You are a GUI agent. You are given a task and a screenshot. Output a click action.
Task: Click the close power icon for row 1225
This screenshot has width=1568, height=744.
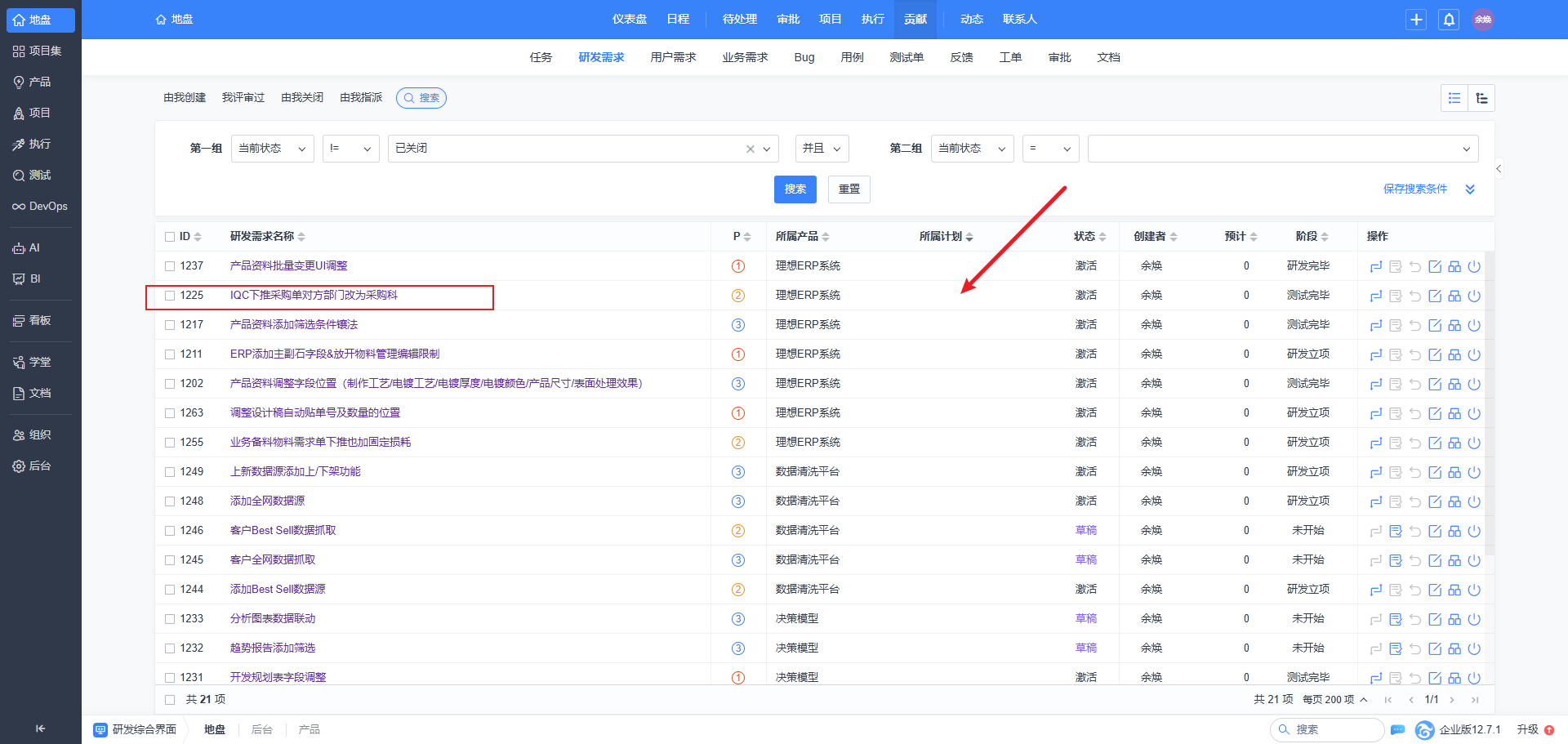[1474, 296]
